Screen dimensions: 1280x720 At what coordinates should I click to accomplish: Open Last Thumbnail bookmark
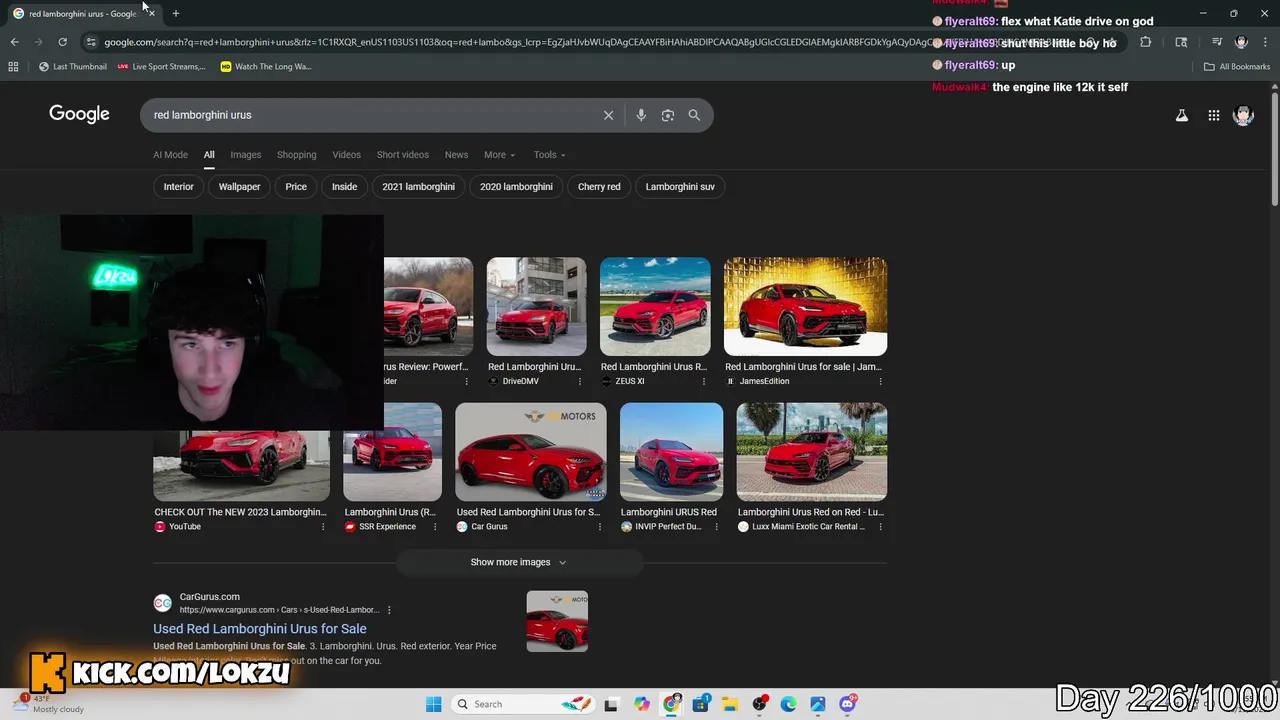[x=73, y=67]
